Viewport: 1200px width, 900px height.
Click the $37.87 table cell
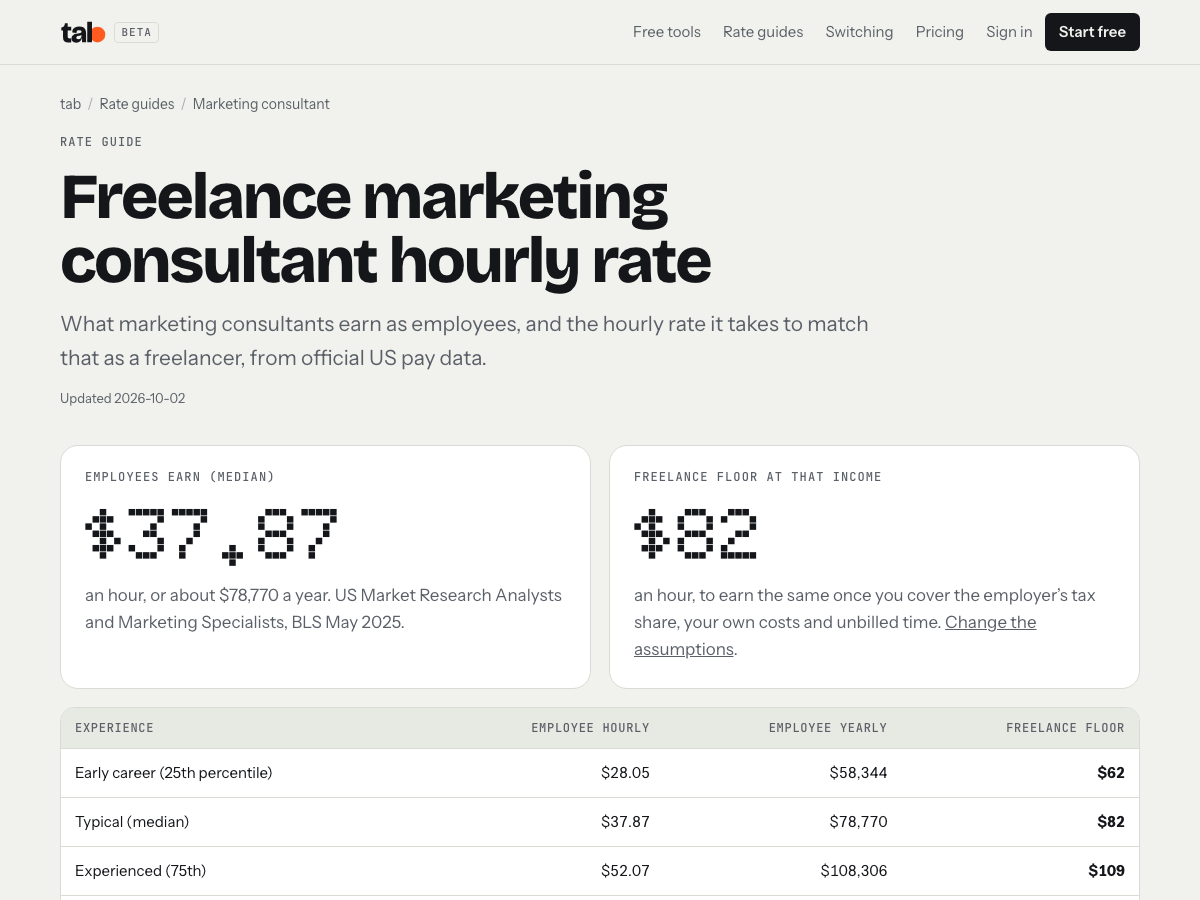coord(625,822)
